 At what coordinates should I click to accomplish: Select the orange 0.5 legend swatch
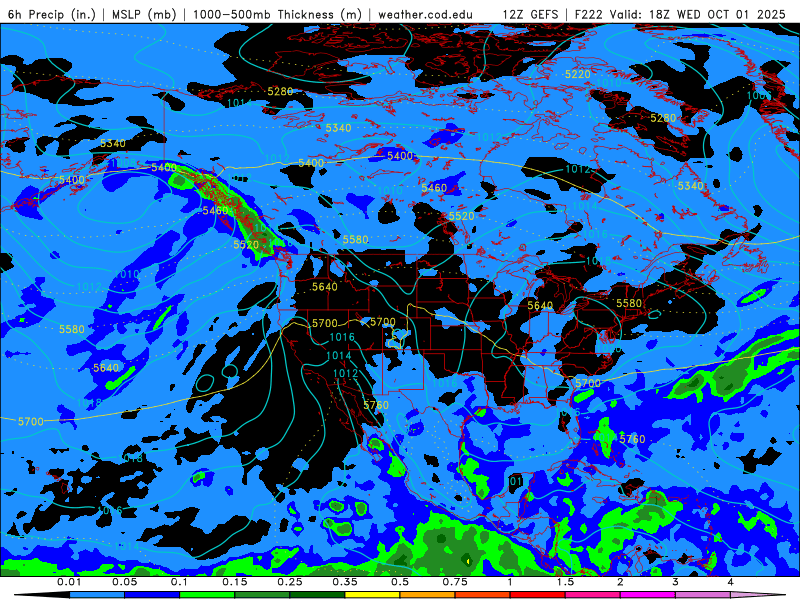(428, 595)
